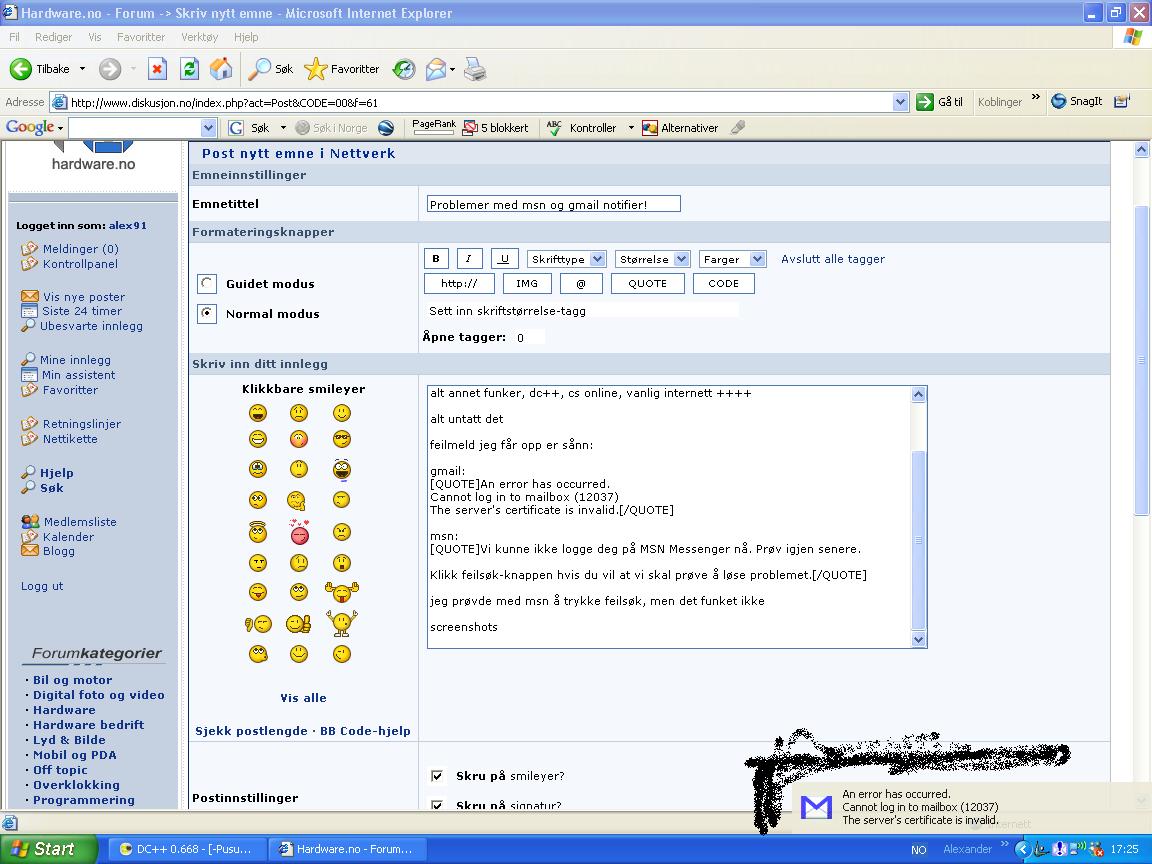Image resolution: width=1152 pixels, height=864 pixels.
Task: Select Normal modus radio button
Action: tap(207, 314)
